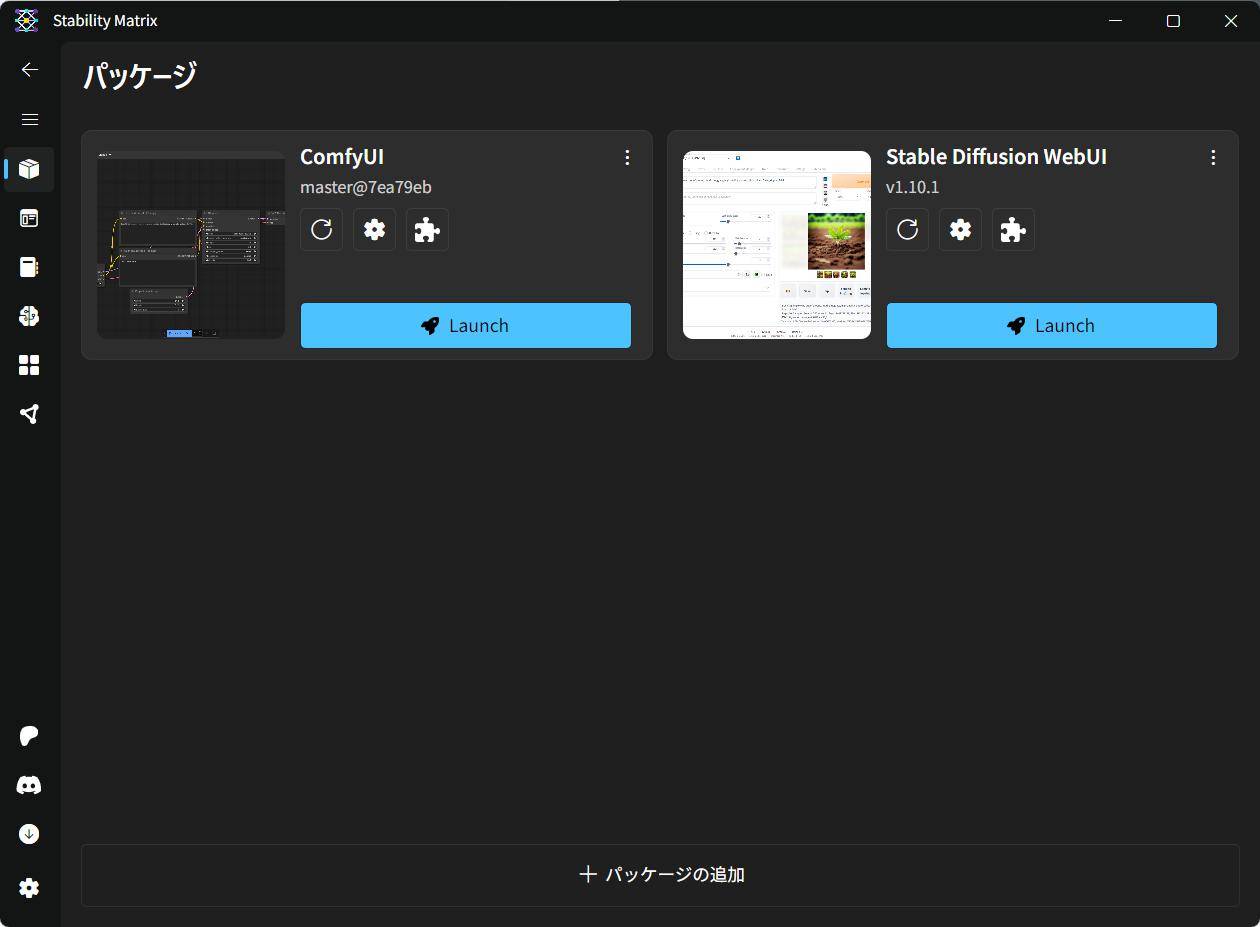The image size is (1260, 927).
Task: Check for ComfyUI updates refresh icon
Action: (321, 230)
